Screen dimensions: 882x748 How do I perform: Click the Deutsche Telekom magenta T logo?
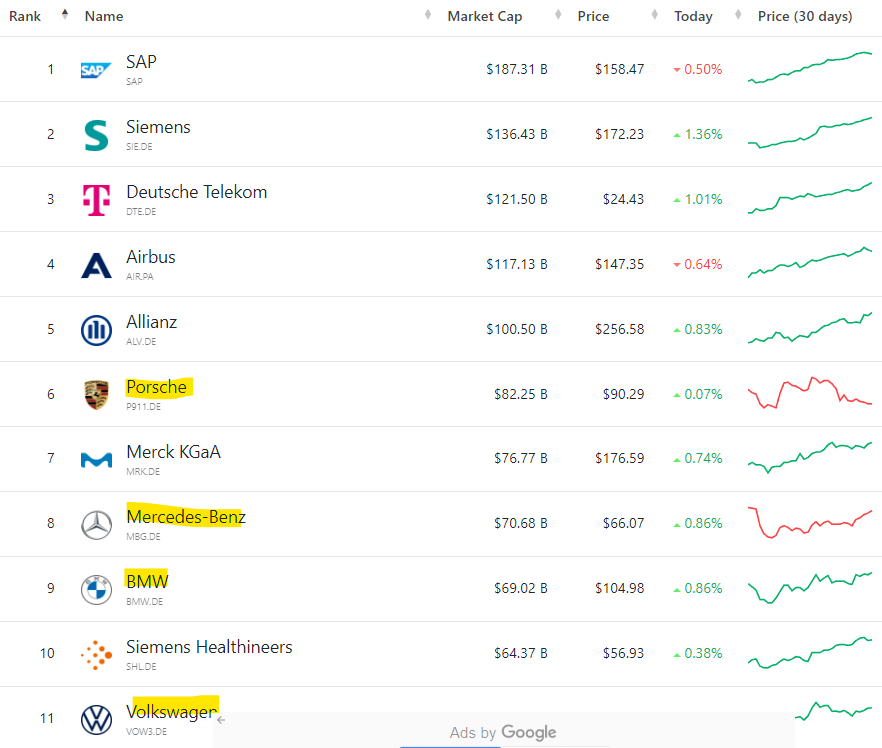(x=96, y=200)
